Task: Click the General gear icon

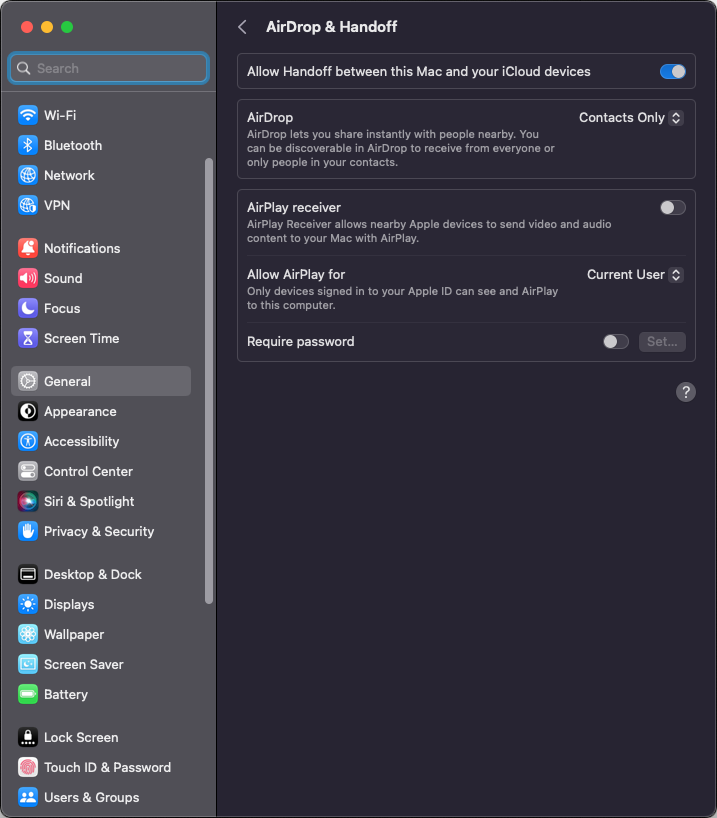Action: click(x=28, y=381)
